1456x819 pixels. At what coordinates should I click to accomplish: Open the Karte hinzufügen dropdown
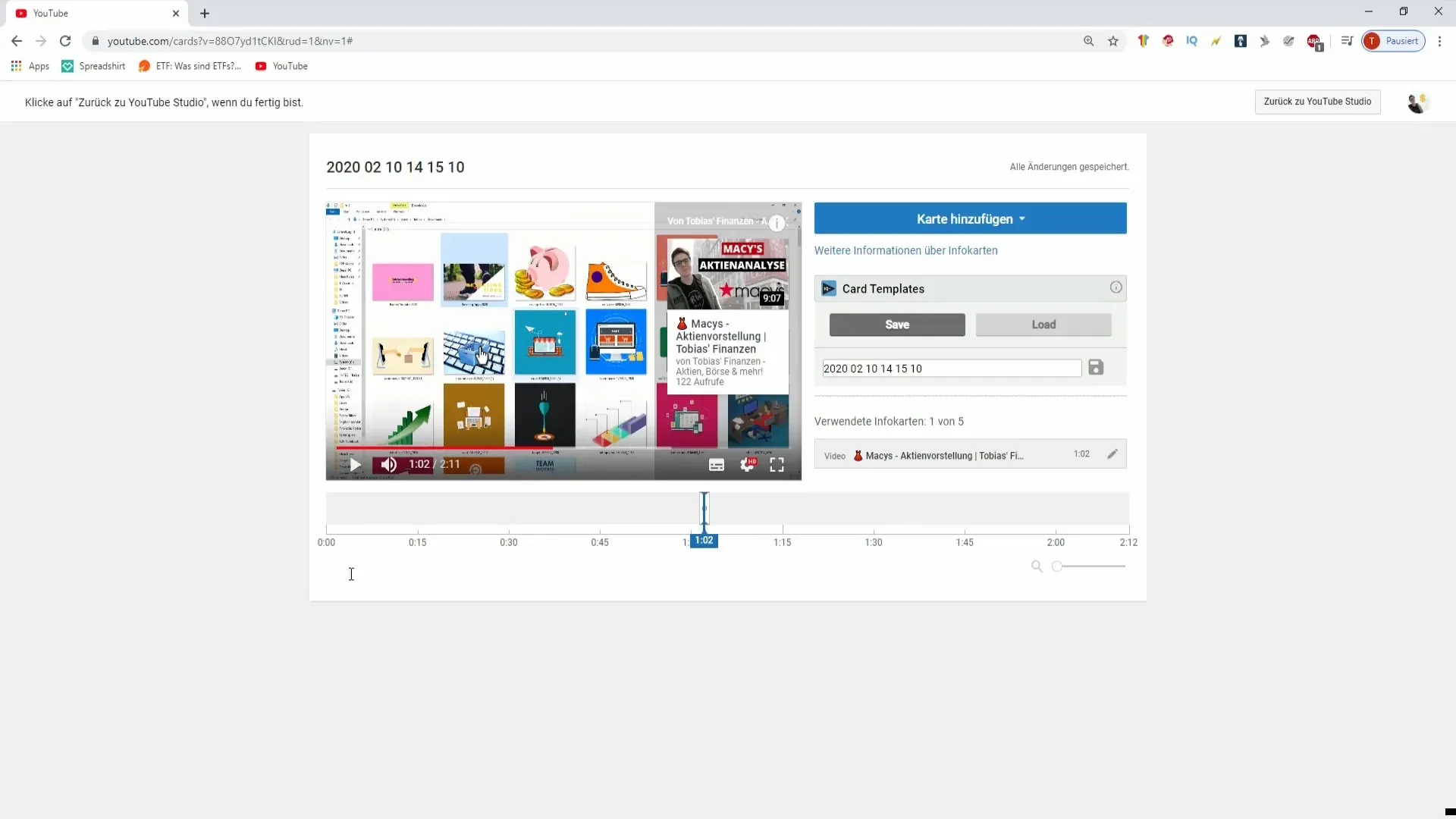(x=970, y=218)
